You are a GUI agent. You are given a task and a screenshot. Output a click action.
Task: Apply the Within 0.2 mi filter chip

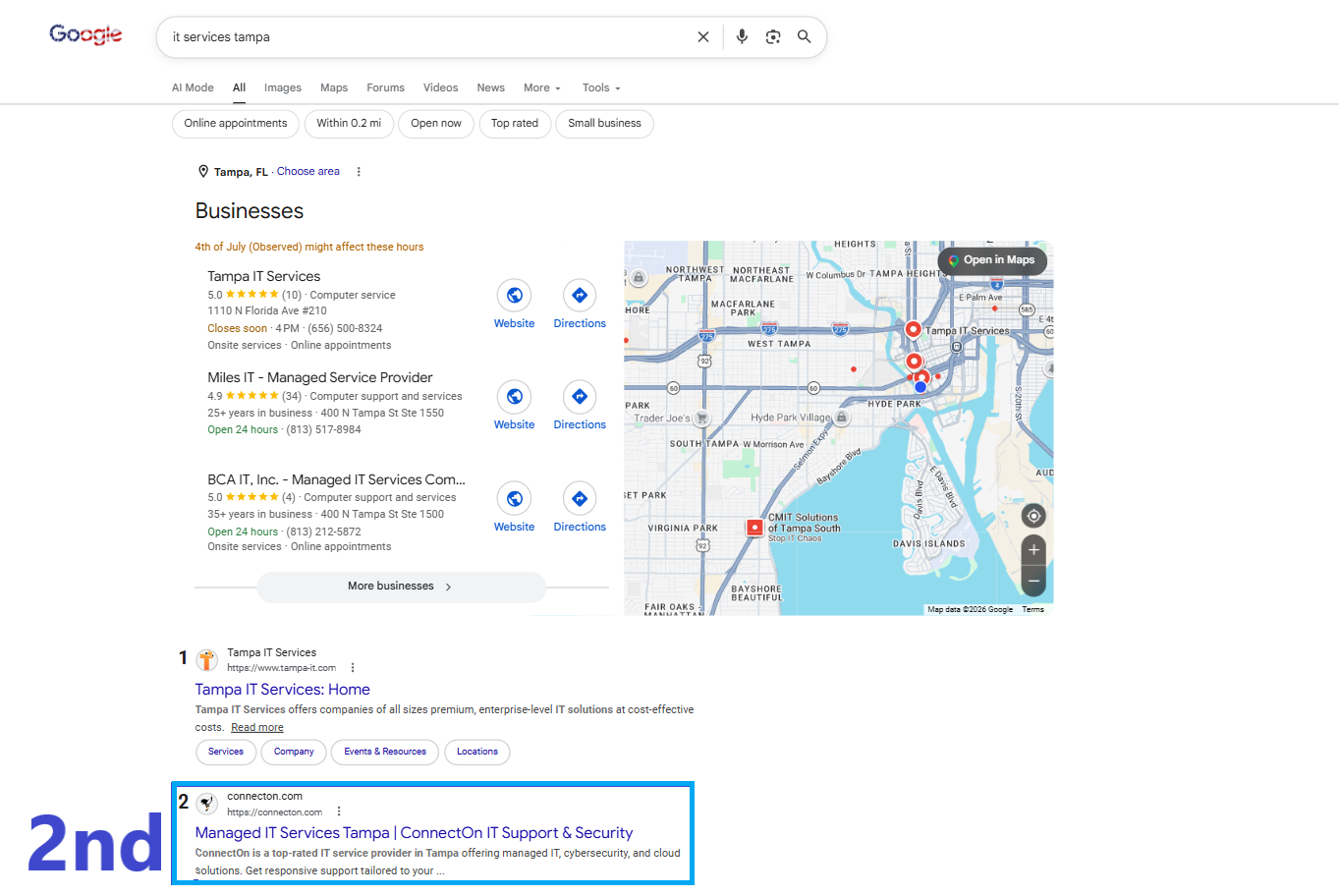pos(349,124)
